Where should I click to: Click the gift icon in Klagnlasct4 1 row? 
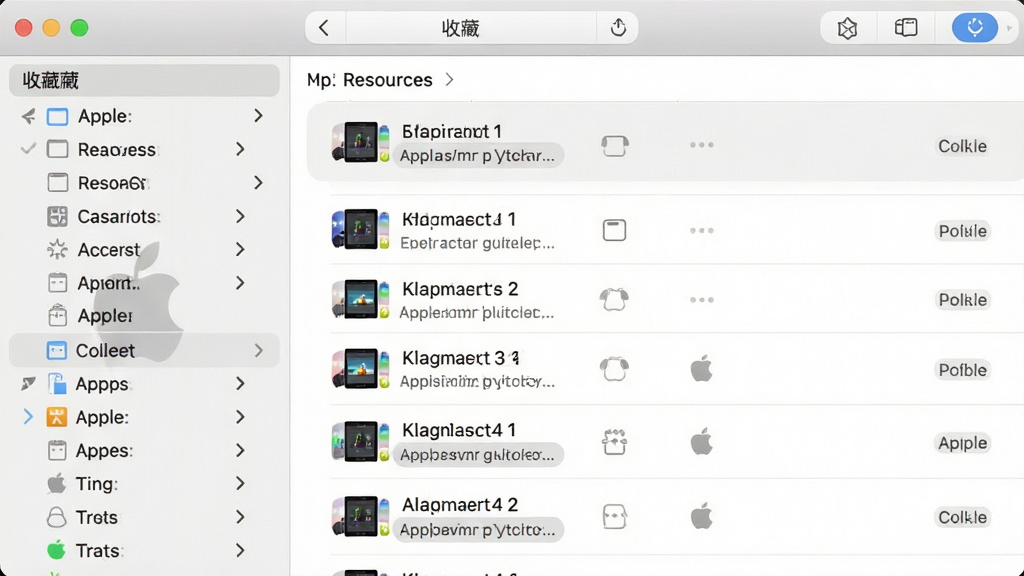point(615,442)
